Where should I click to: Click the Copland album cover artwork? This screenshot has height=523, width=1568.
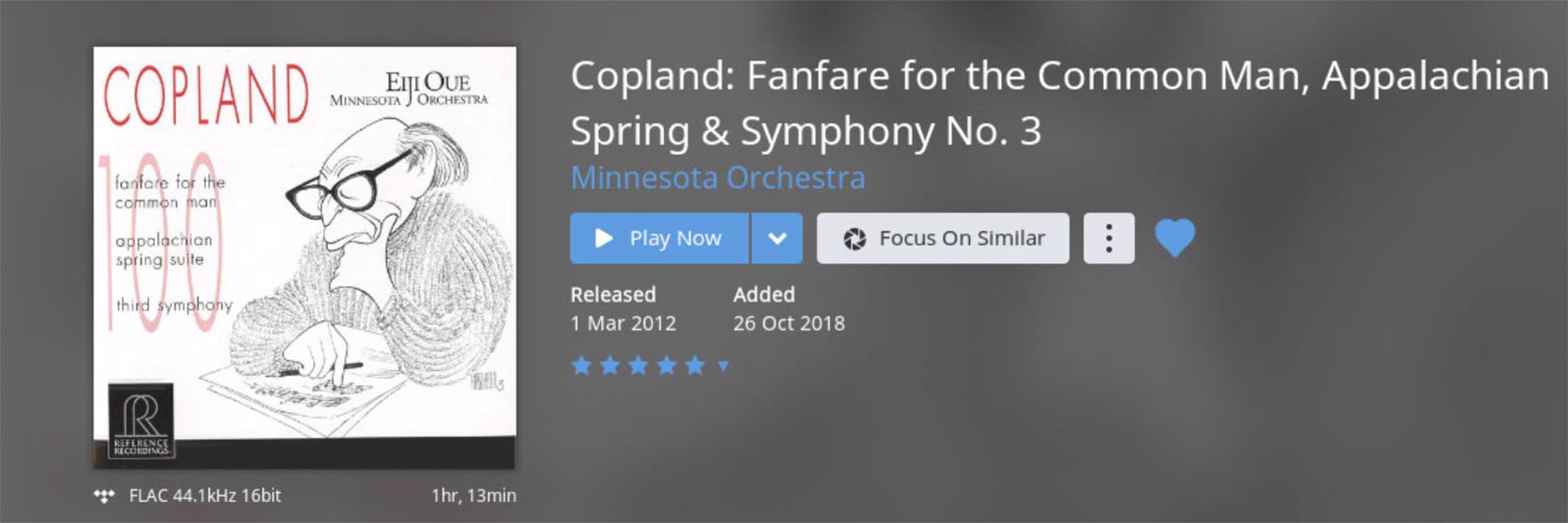[304, 257]
